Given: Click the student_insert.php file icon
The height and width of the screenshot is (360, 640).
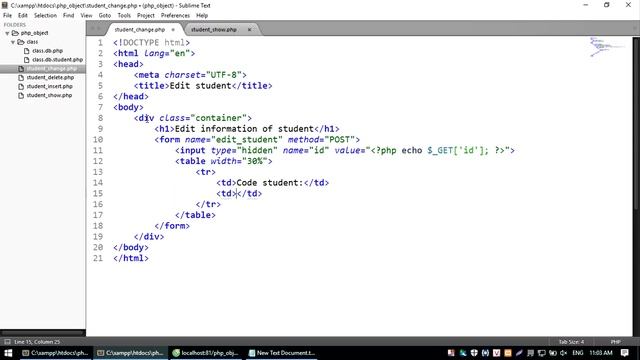Looking at the screenshot, I should pos(21,87).
